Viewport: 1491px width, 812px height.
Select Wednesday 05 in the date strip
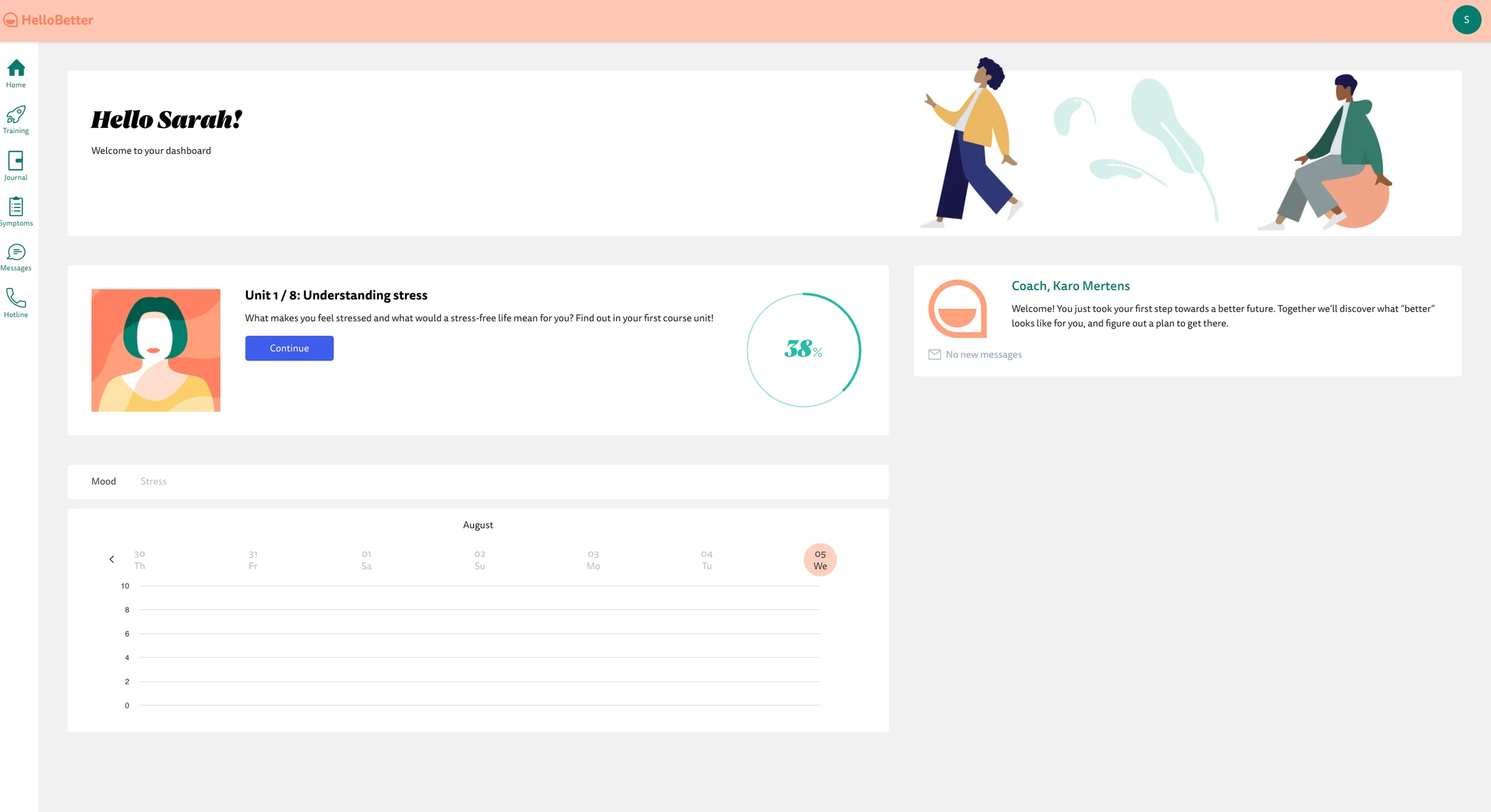820,559
